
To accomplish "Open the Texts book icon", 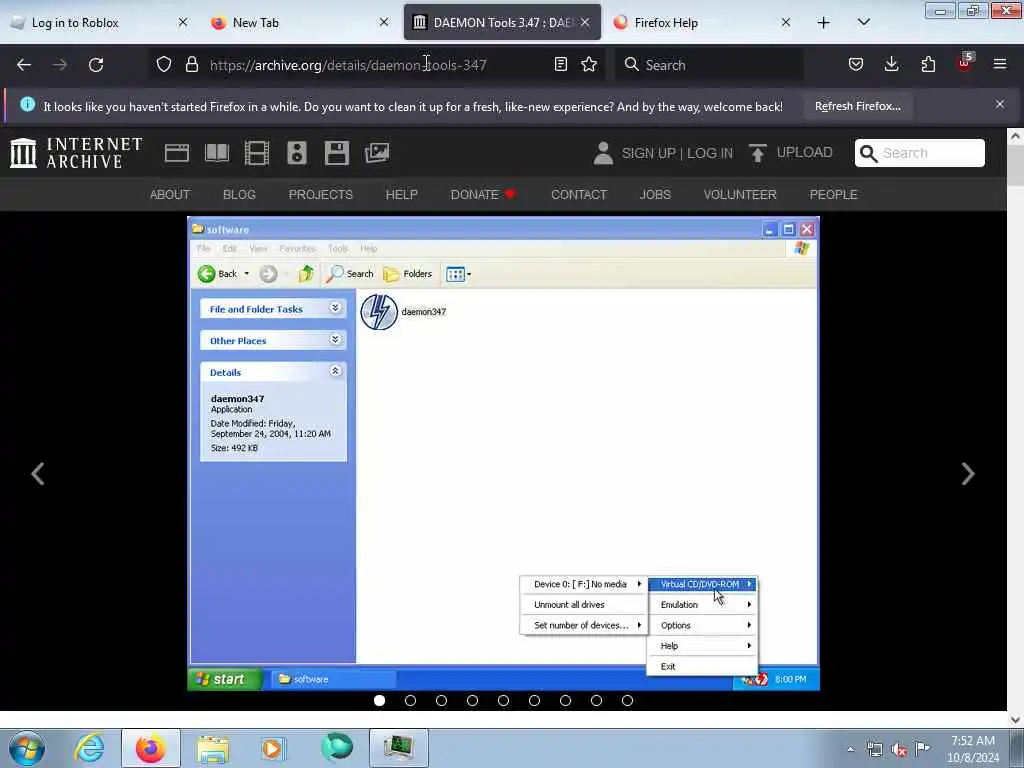I will (x=217, y=153).
